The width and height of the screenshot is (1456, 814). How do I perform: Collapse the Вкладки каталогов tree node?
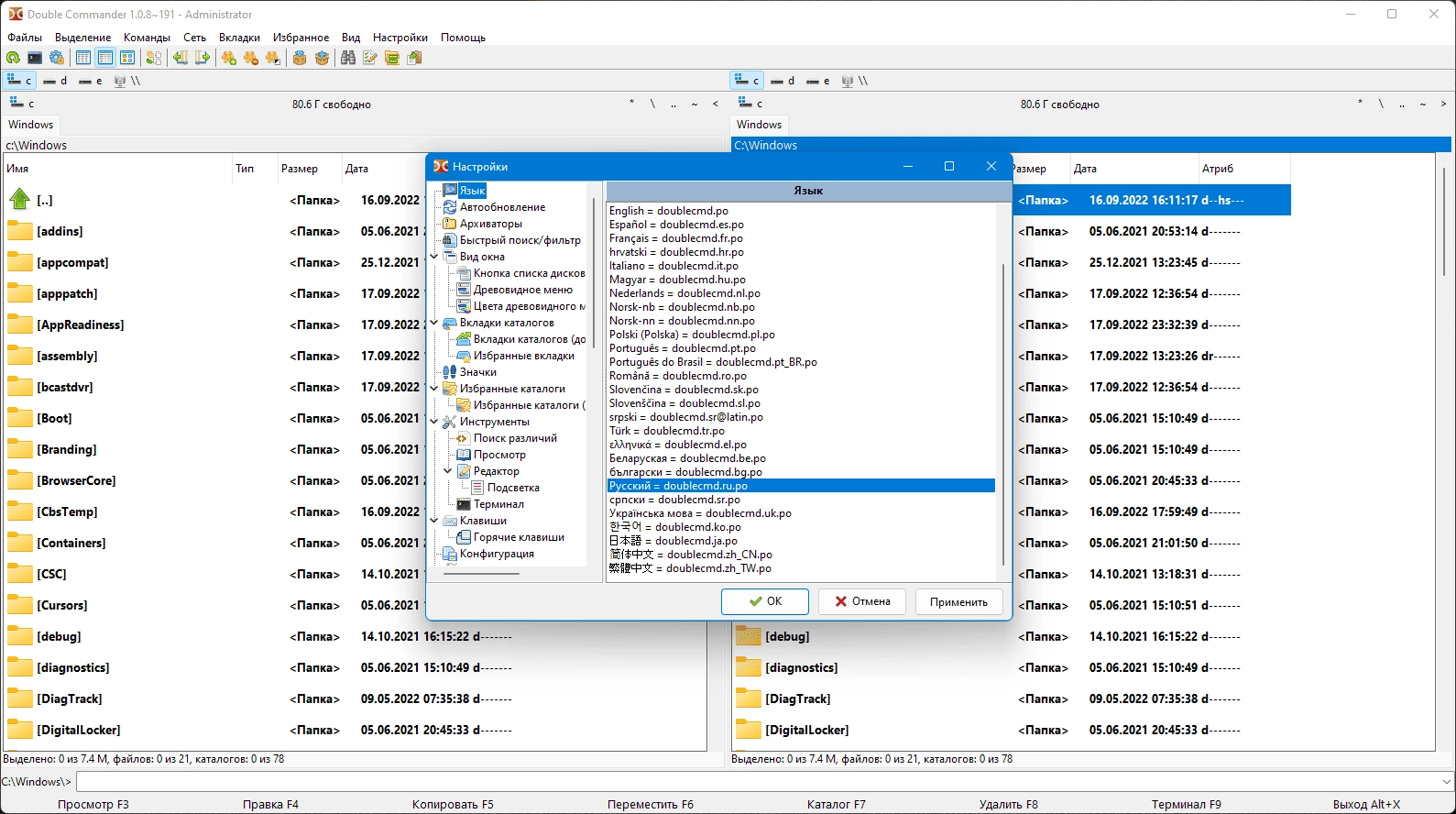click(x=435, y=323)
